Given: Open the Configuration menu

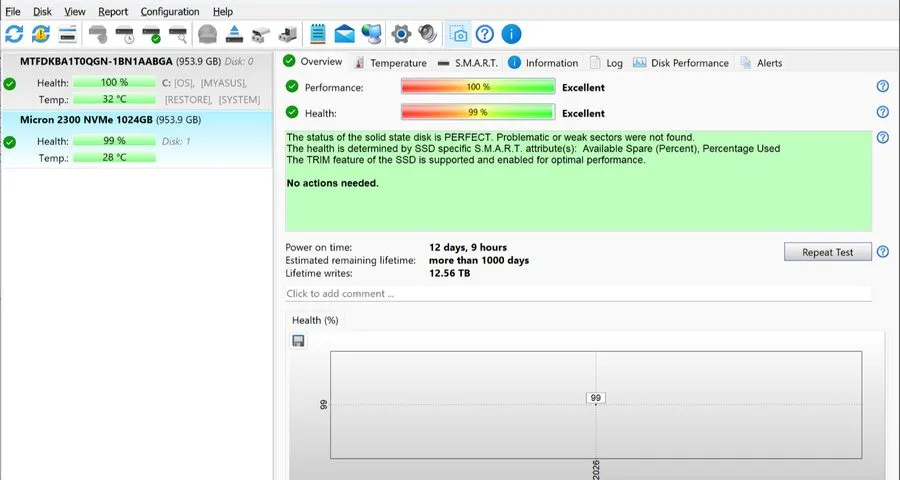Looking at the screenshot, I should coord(170,11).
